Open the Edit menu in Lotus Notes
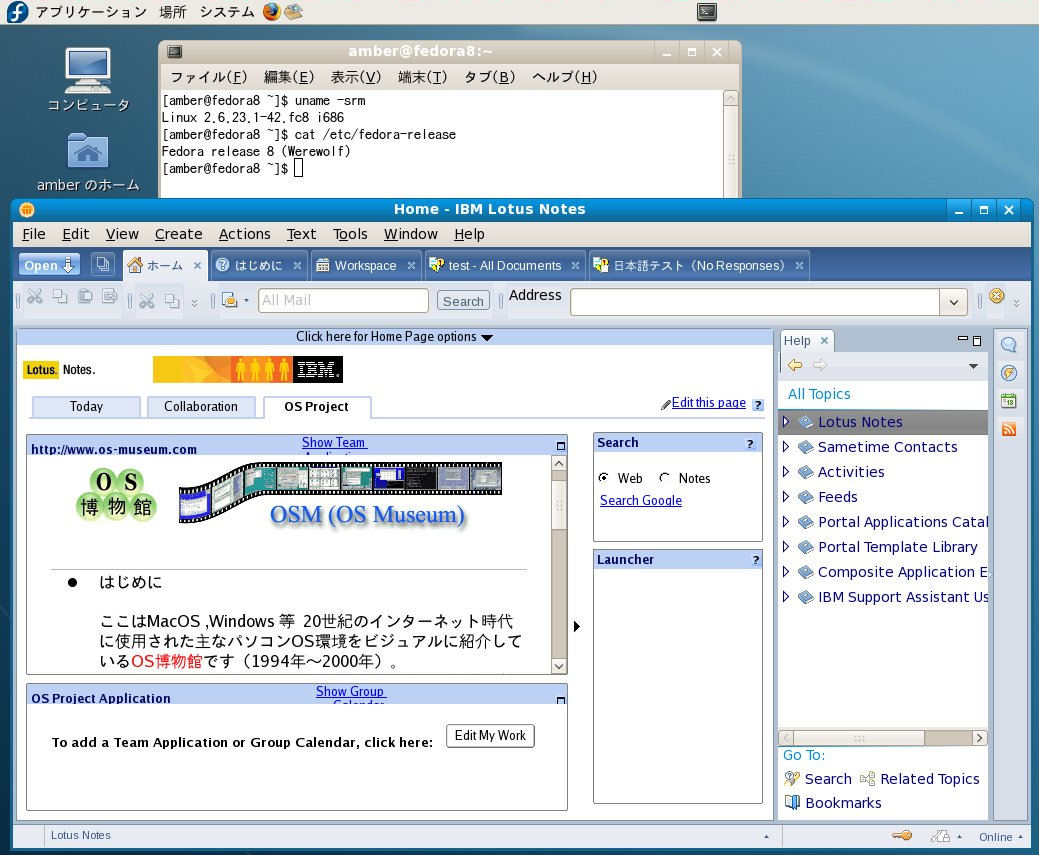The image size is (1039, 855). pyautogui.click(x=76, y=234)
